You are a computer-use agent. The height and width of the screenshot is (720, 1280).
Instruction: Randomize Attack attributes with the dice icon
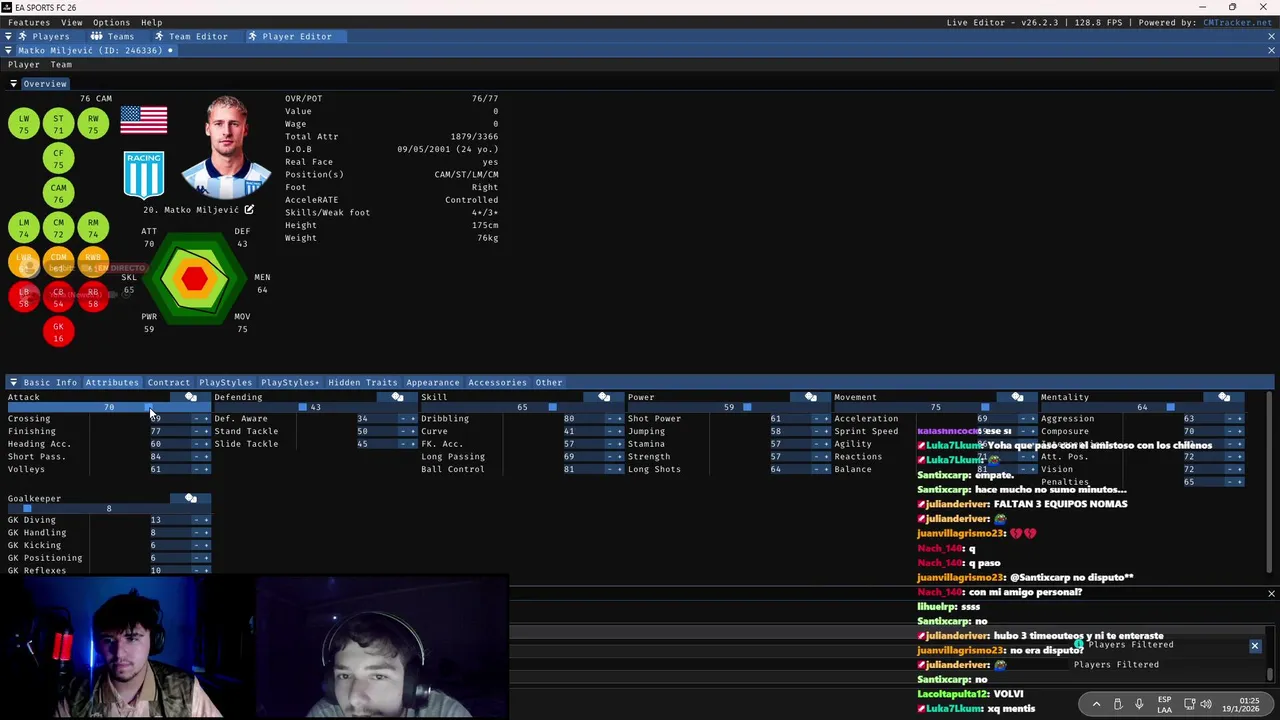click(191, 397)
